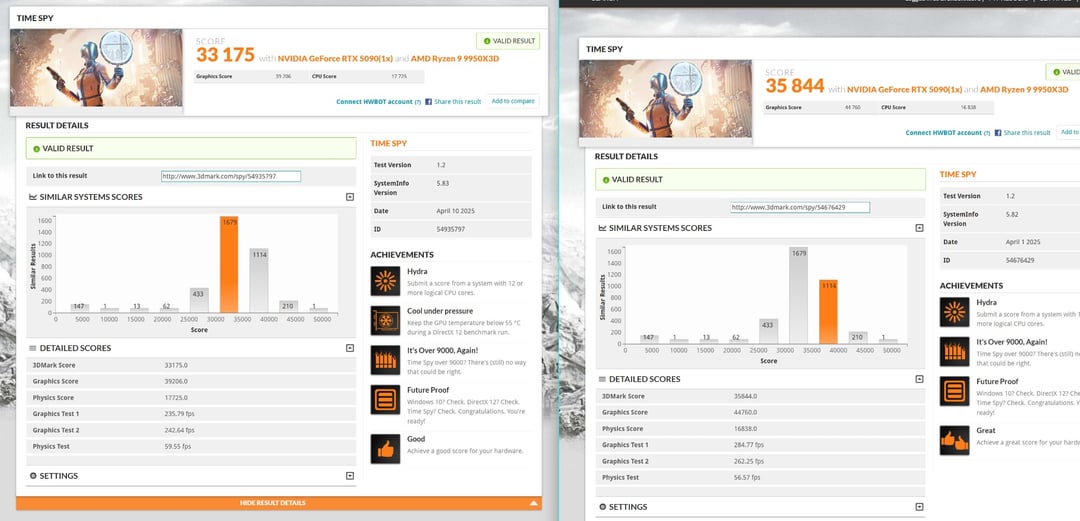The height and width of the screenshot is (521, 1080).
Task: Click gray 1114 bar in left chart
Action: coord(259,280)
